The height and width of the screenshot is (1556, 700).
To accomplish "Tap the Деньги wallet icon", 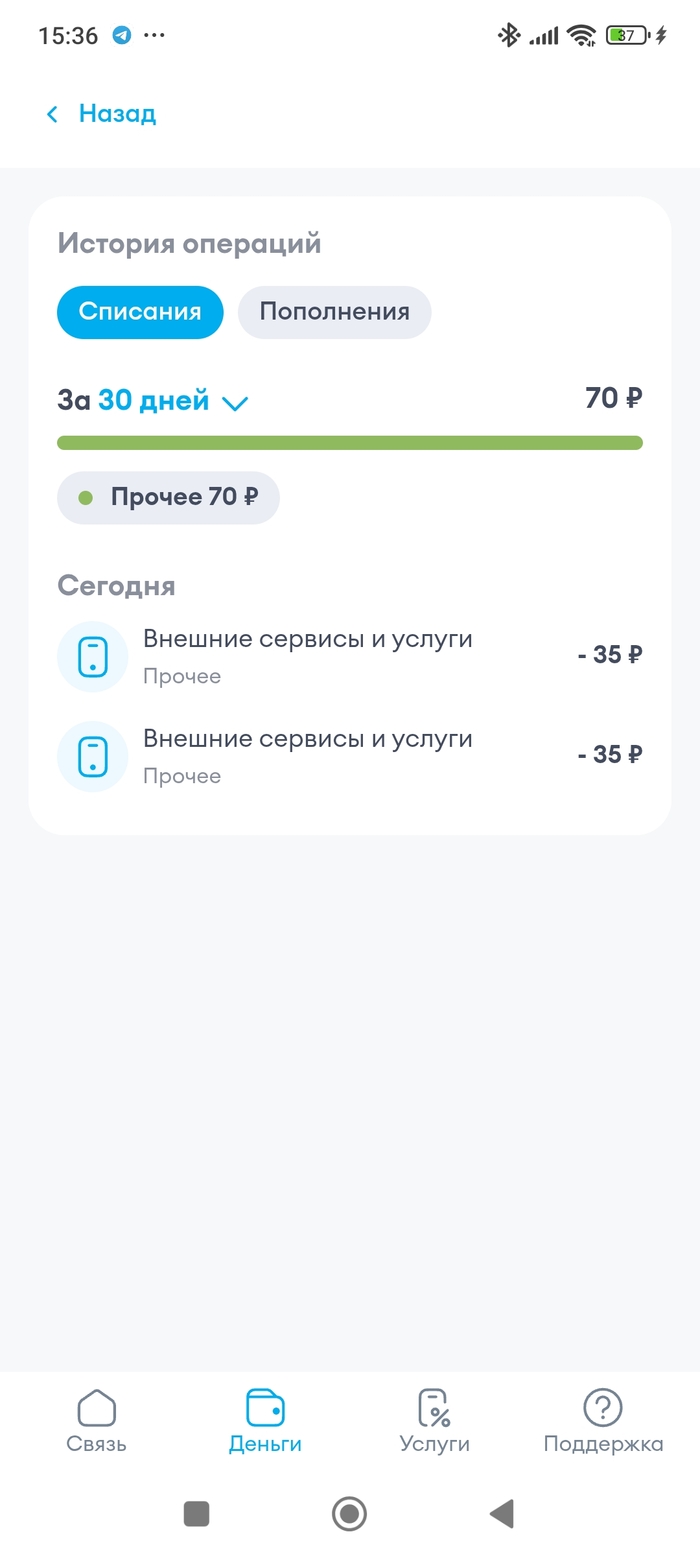I will pos(265,1408).
